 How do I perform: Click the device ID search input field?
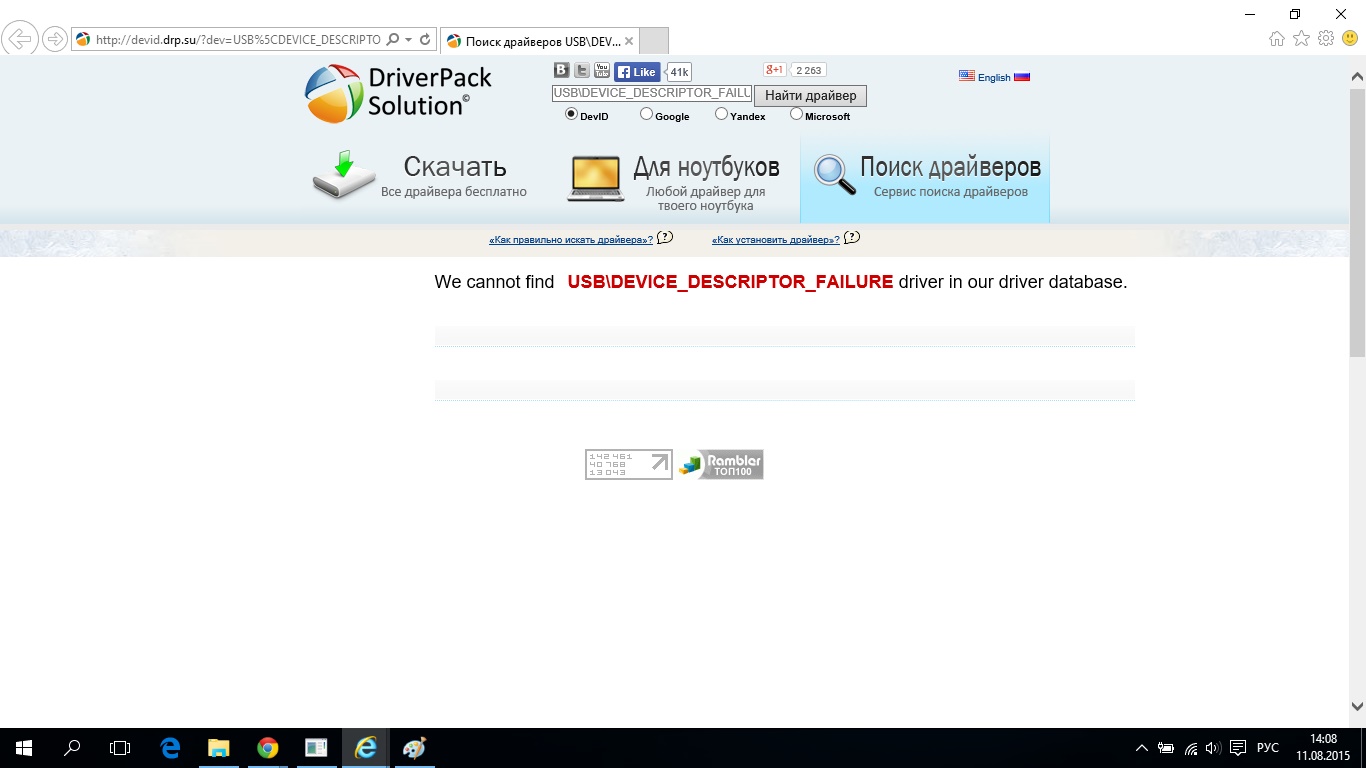tap(651, 93)
